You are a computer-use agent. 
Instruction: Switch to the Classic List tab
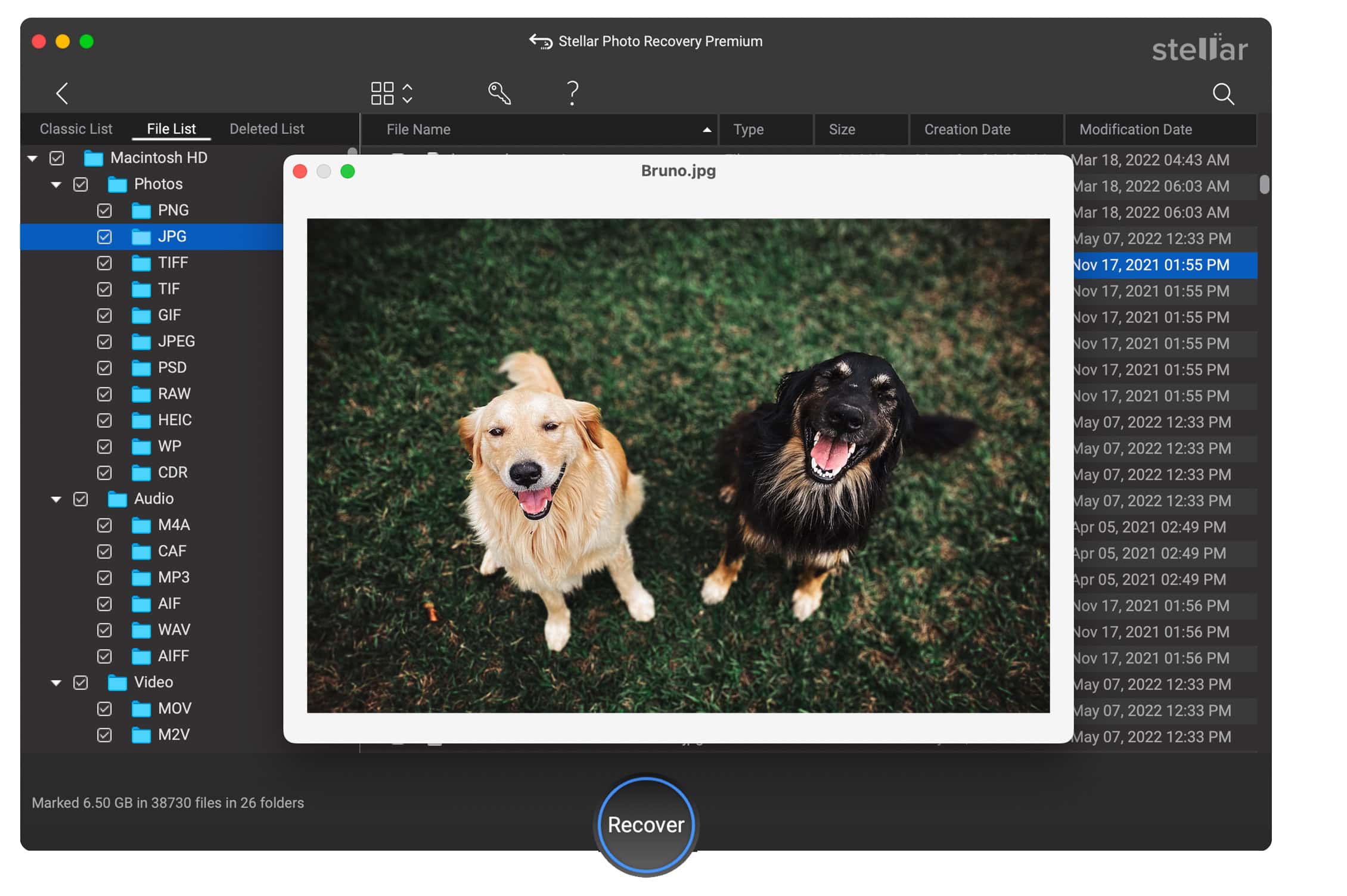coord(76,129)
